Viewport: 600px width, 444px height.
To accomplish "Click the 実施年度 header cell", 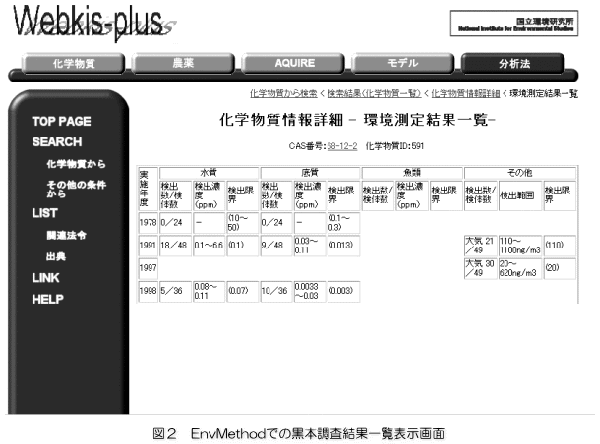I will click(148, 189).
